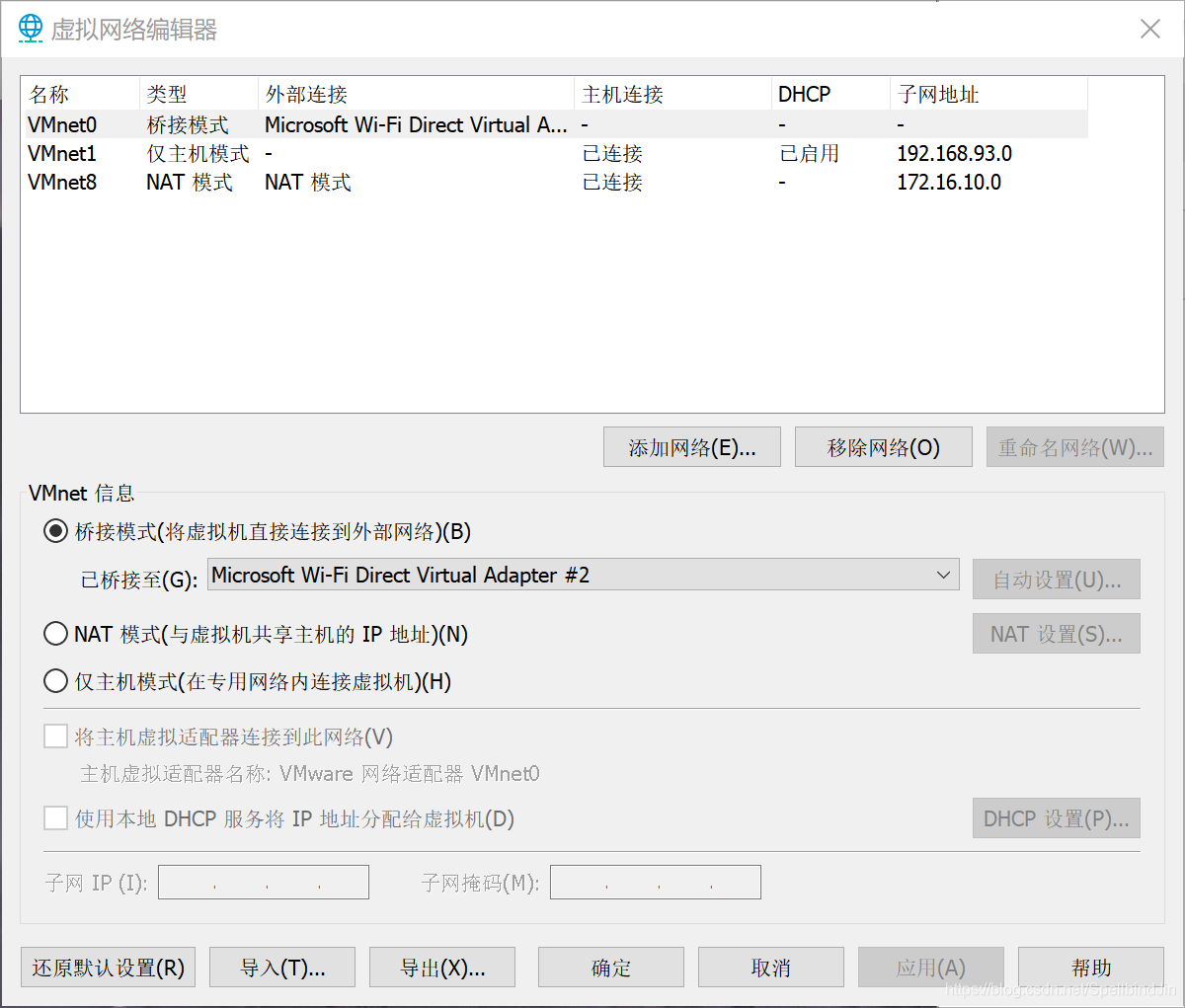Screen dimensions: 1185x1008
Task: Click the 类型 column header
Action: 198,94
